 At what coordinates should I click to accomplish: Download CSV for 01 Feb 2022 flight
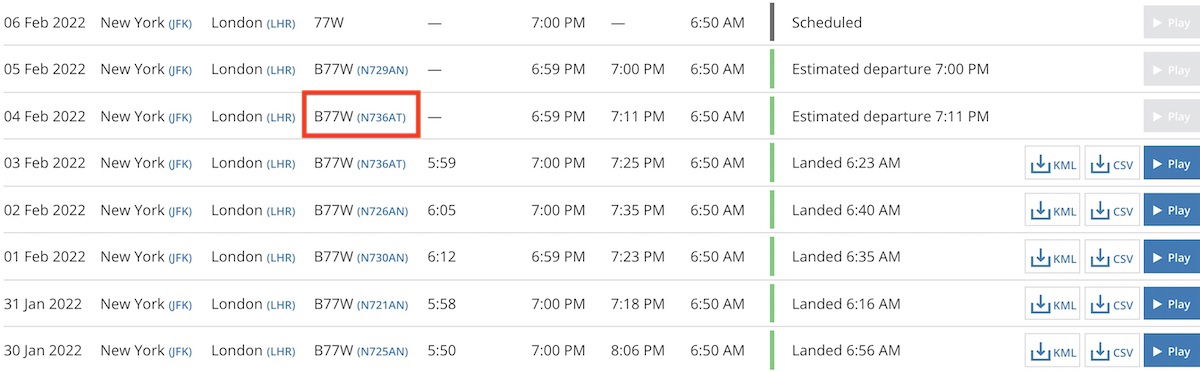click(x=1113, y=258)
